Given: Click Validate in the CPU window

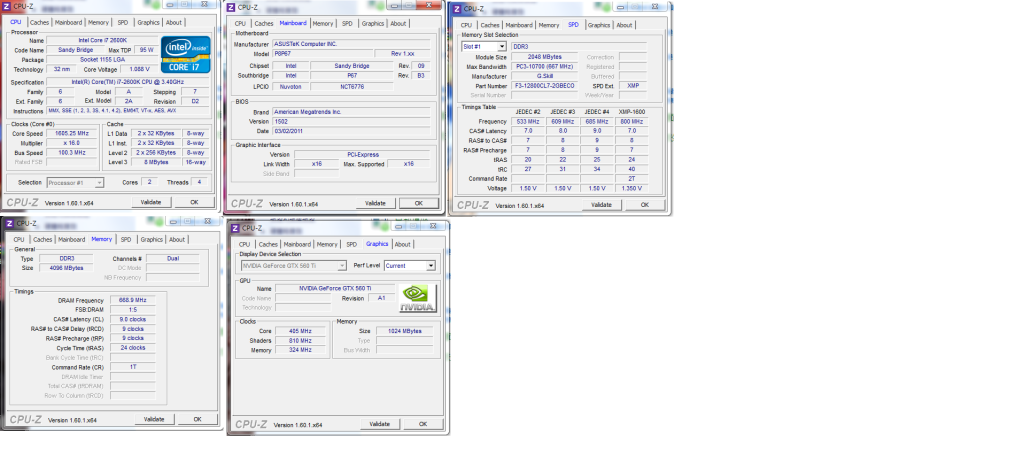Looking at the screenshot, I should (151, 202).
